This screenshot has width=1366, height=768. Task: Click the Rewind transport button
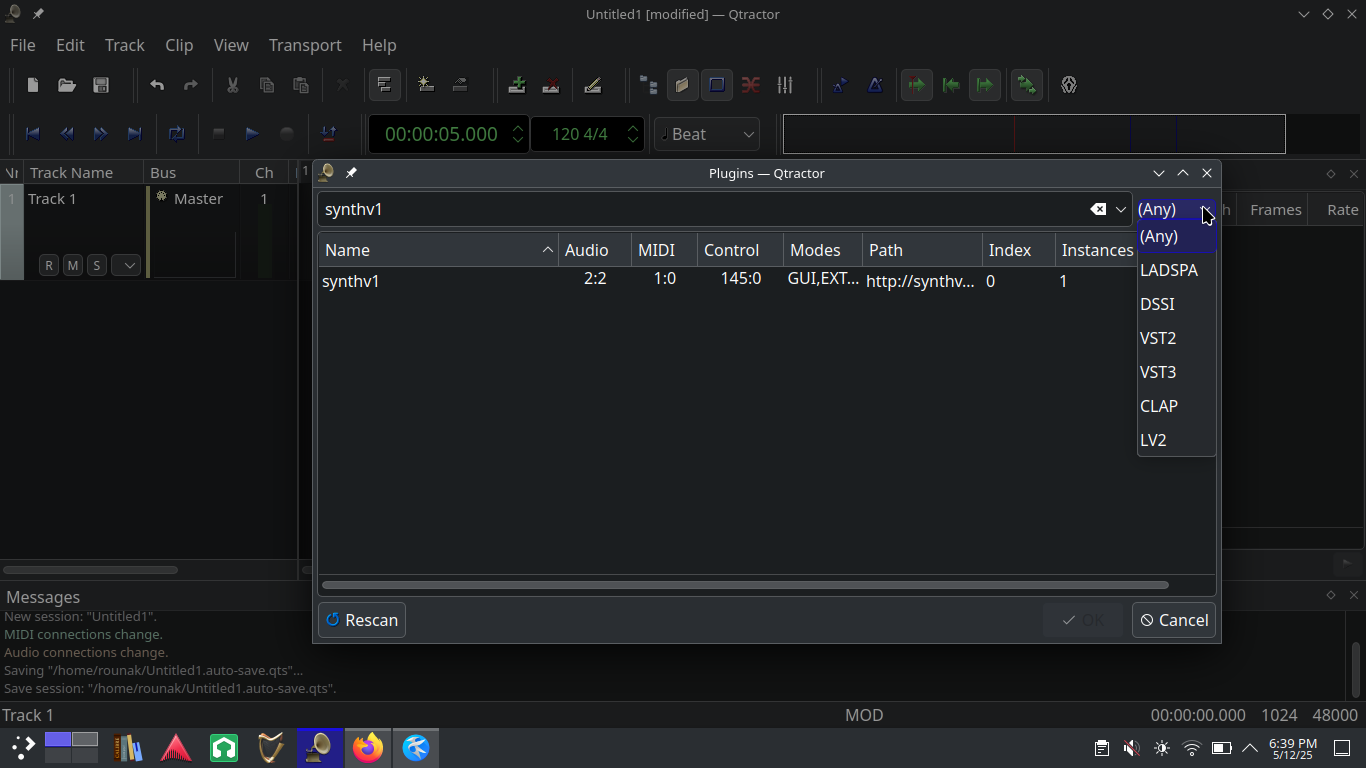[67, 134]
